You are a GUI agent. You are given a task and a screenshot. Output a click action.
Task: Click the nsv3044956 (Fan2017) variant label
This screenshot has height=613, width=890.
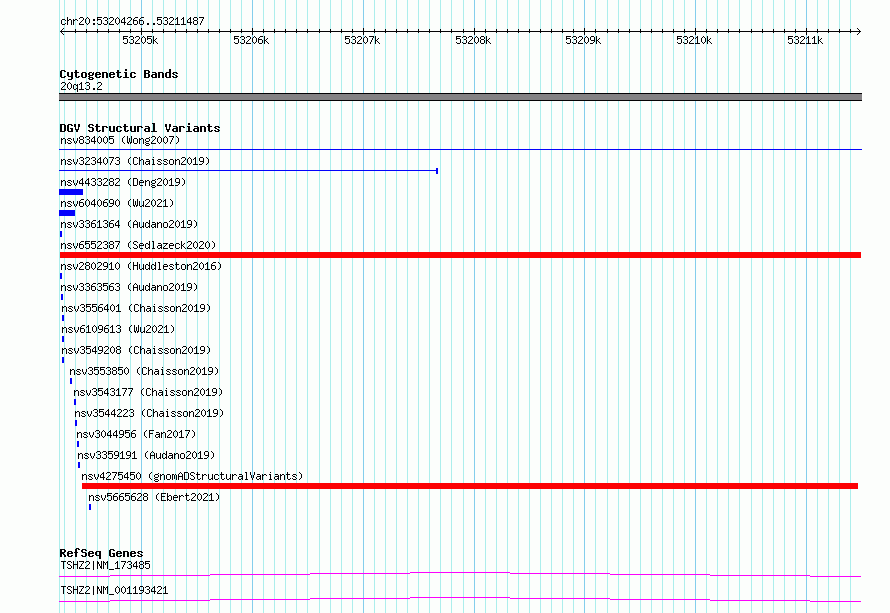coord(136,434)
